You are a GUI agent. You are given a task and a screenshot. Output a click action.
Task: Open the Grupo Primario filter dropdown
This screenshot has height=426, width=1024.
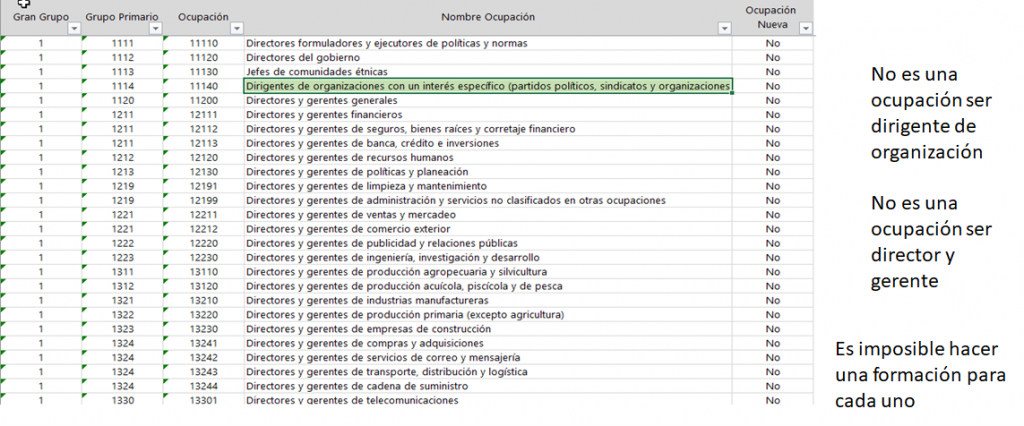(x=154, y=29)
